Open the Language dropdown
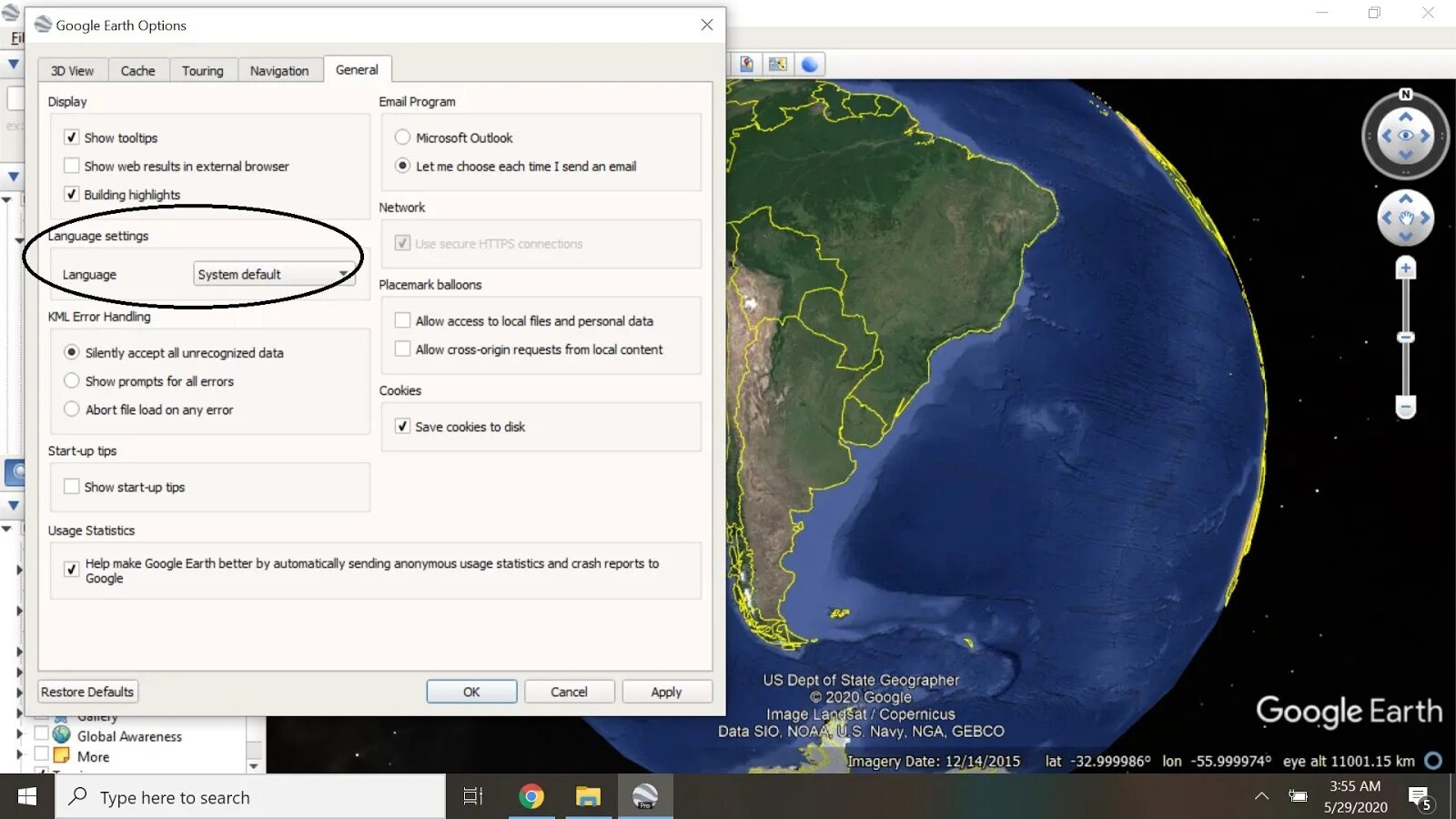This screenshot has height=819, width=1456. [x=274, y=274]
